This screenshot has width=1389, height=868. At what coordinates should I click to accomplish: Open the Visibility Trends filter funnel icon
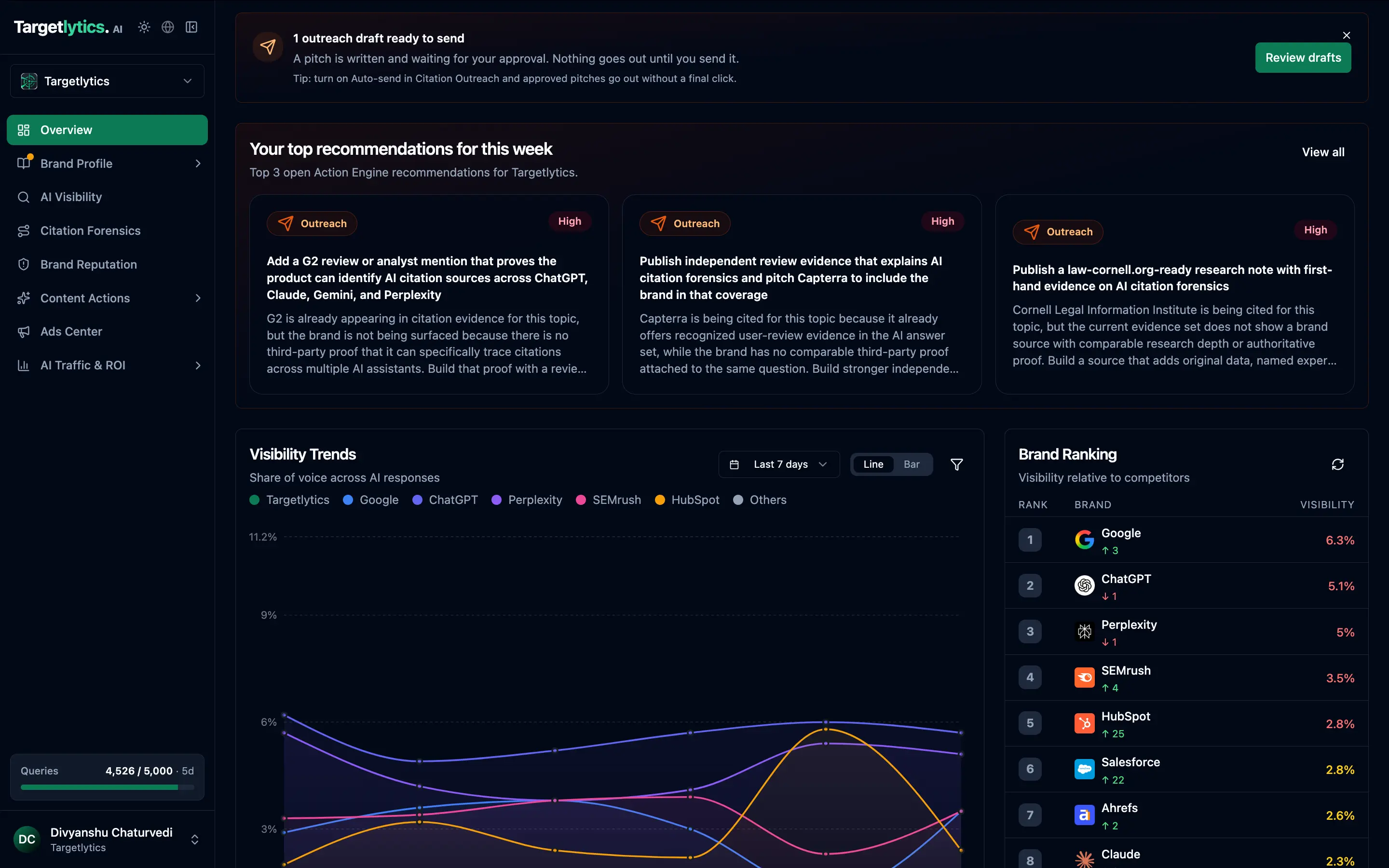click(957, 464)
